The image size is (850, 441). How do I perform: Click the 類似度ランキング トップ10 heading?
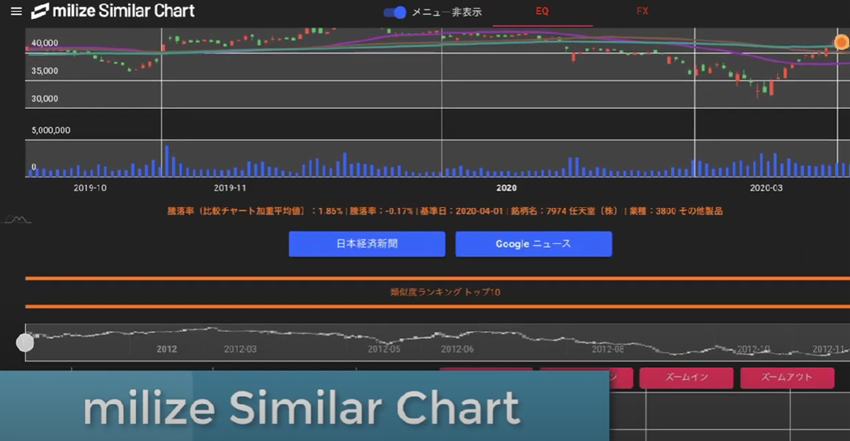pyautogui.click(x=445, y=292)
